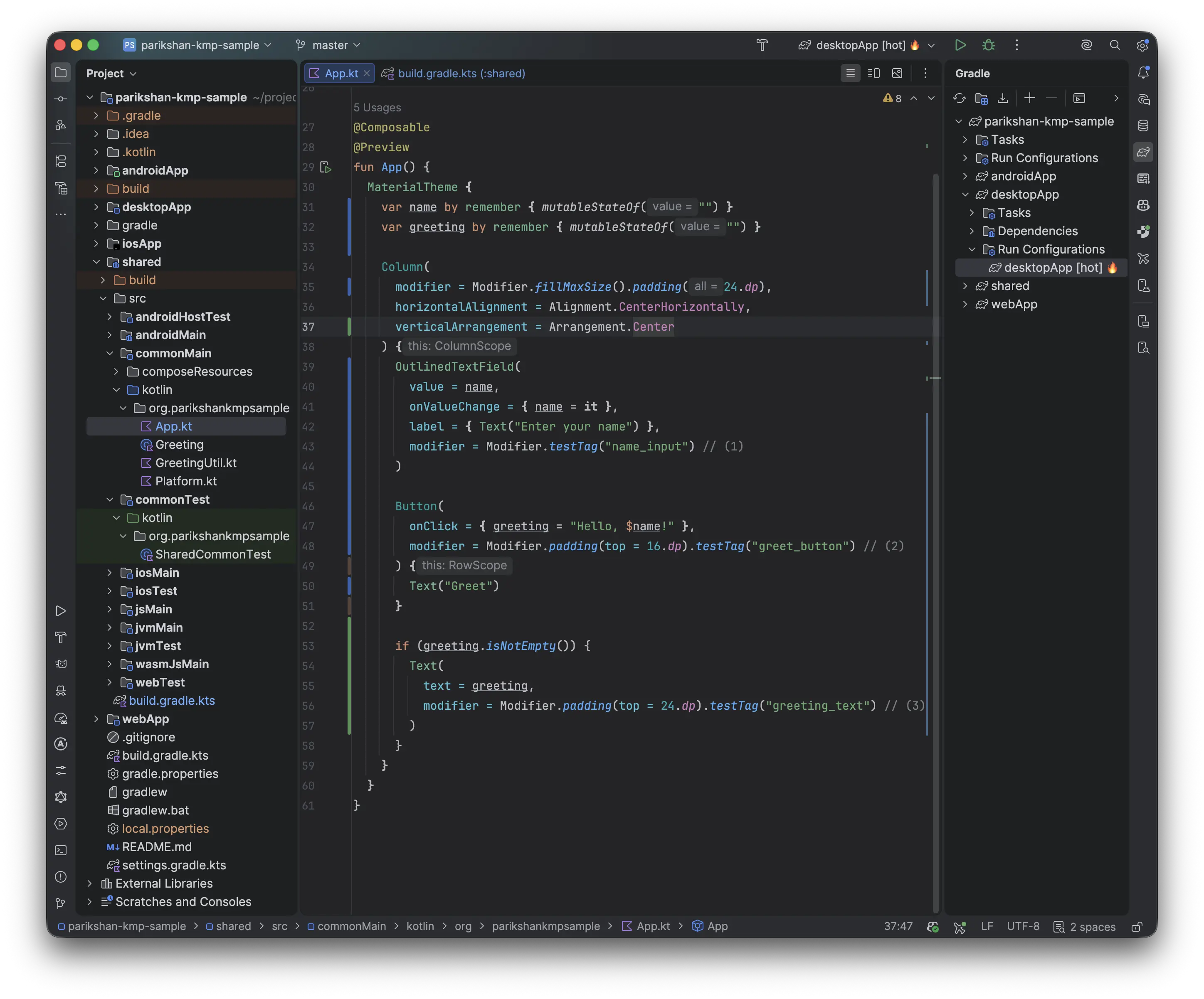The width and height of the screenshot is (1204, 999).
Task: Click the run gutter icon on line 29
Action: (326, 167)
